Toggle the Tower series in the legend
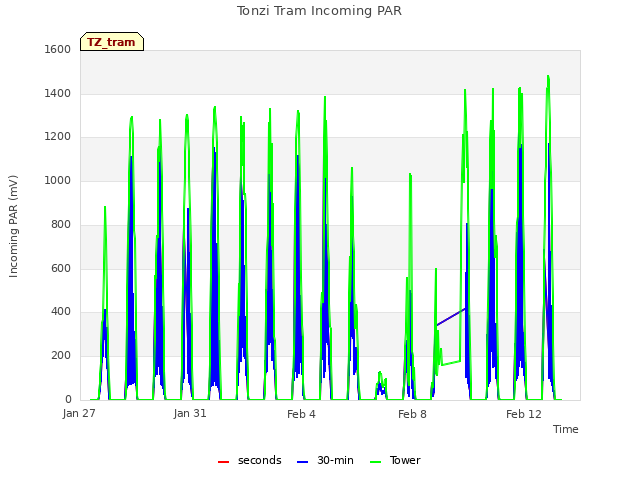 click(395, 461)
